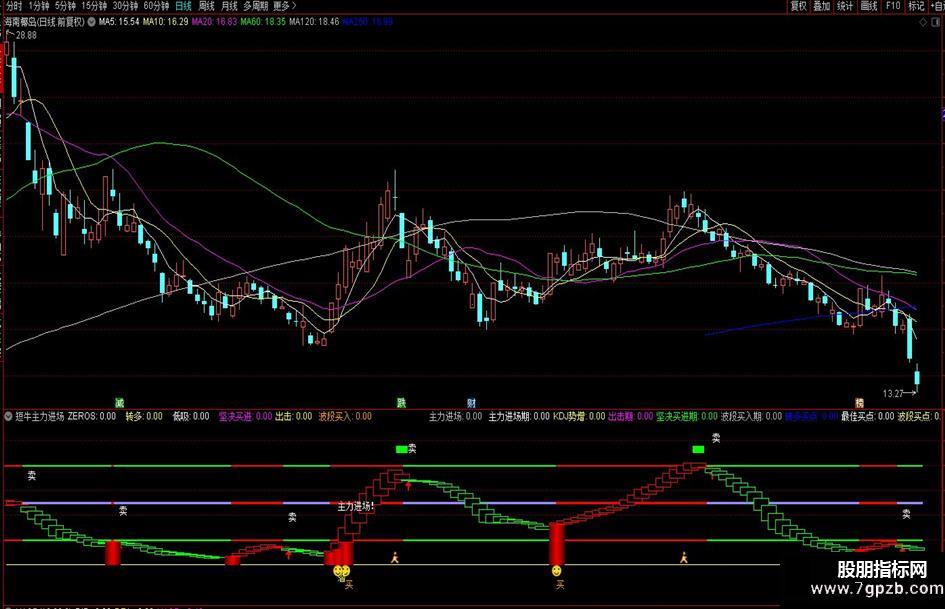Expand the 更多 periods menu
This screenshot has height=609, width=945.
pos(284,6)
